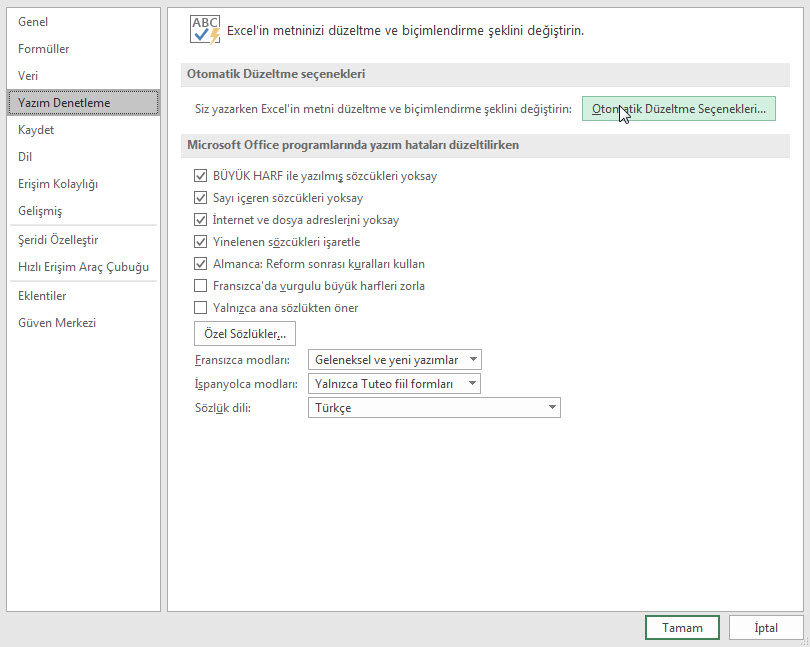Cancel the dialog with İptal
This screenshot has width=810, height=647.
pyautogui.click(x=766, y=627)
